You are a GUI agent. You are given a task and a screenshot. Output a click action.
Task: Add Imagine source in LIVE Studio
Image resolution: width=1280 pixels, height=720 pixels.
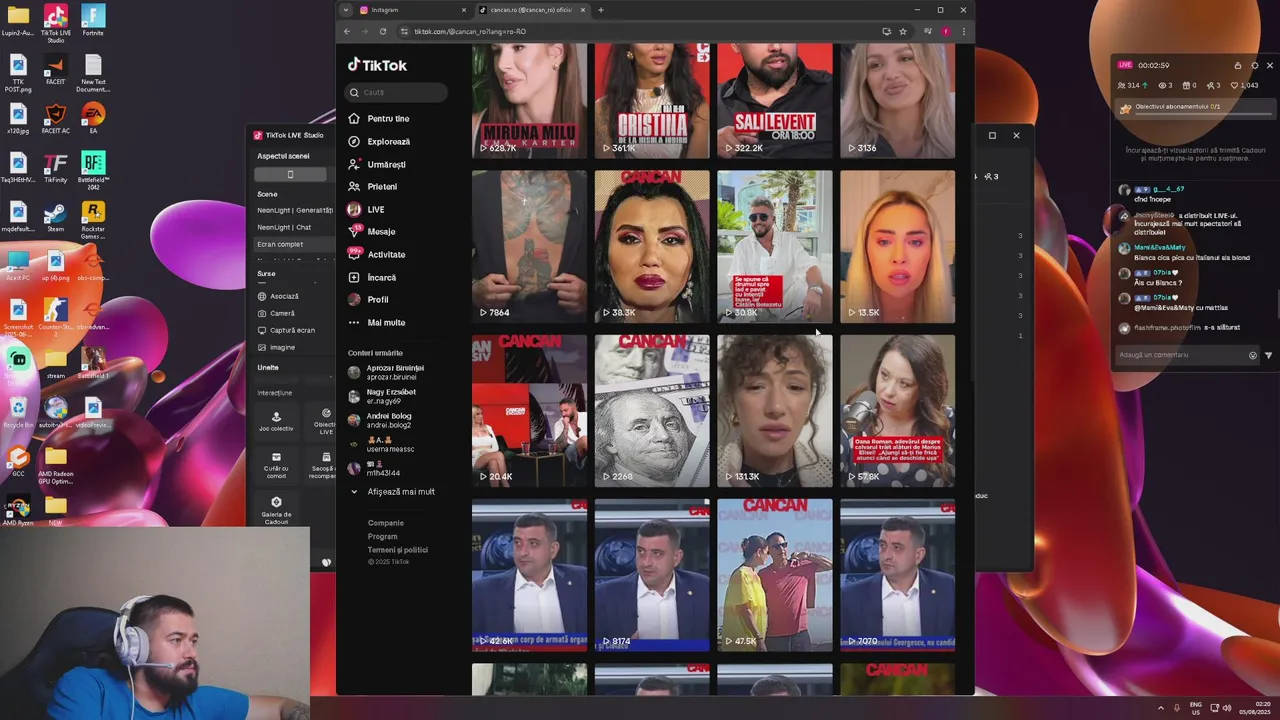(277, 347)
